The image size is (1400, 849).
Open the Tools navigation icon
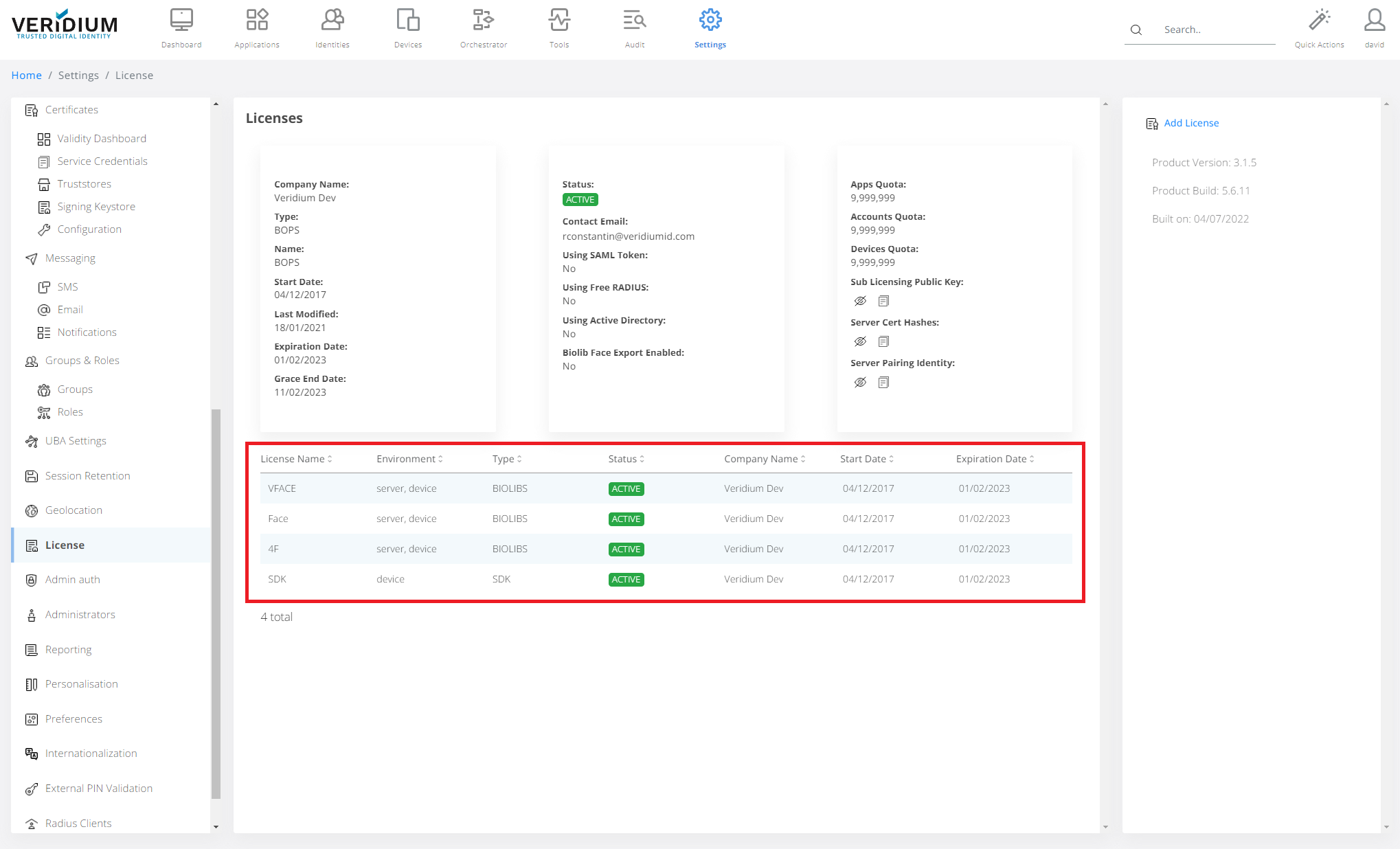pos(558,21)
